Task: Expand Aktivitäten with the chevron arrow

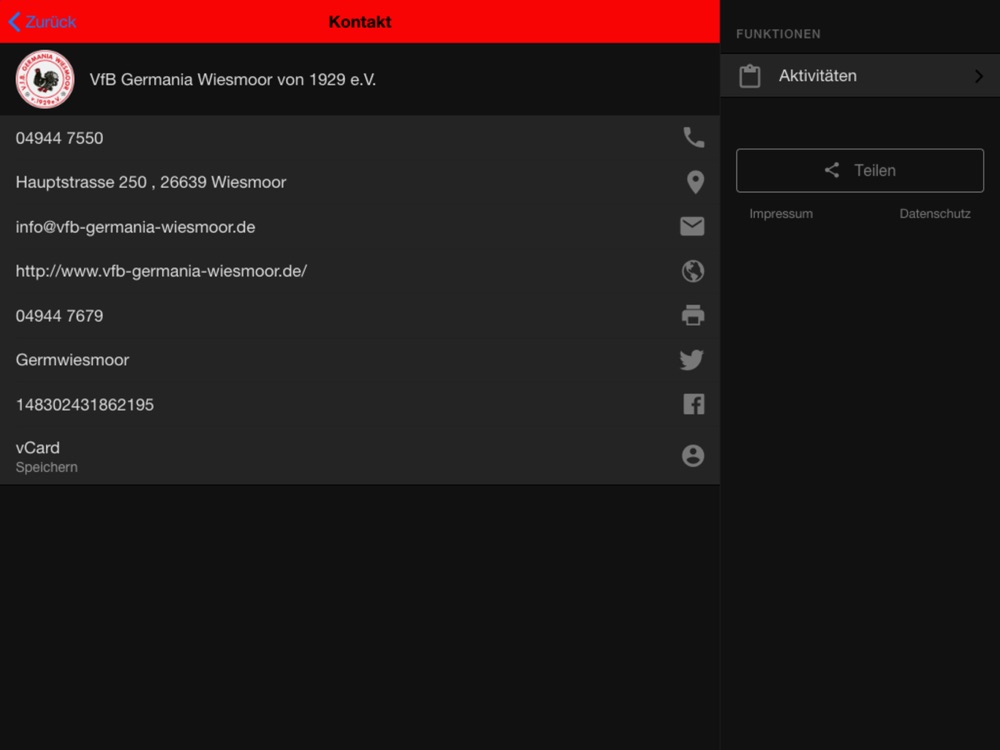Action: pyautogui.click(x=979, y=76)
